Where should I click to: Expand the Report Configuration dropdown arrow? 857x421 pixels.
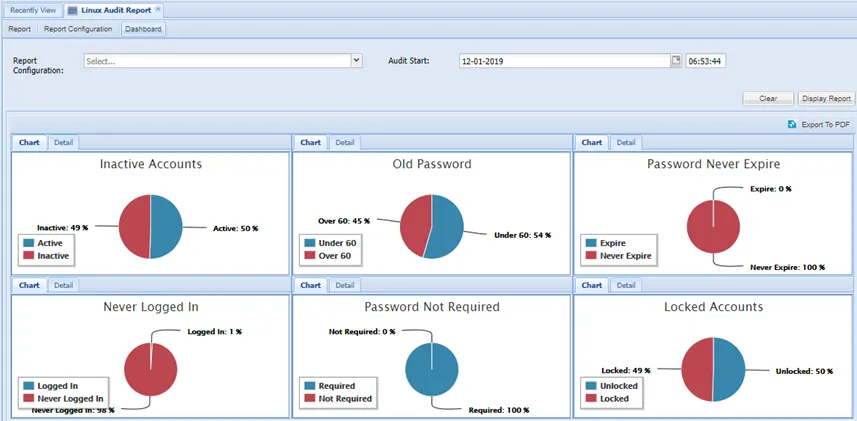(356, 61)
